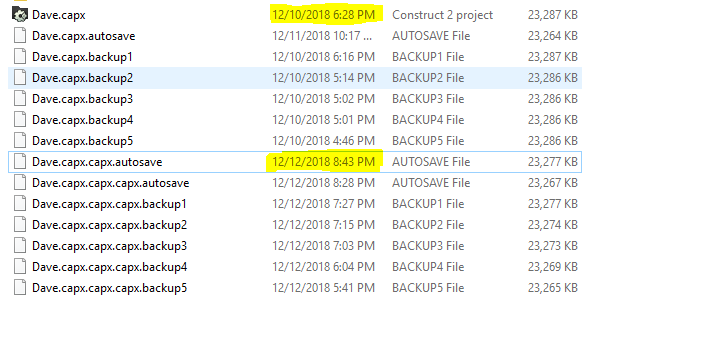This screenshot has height=360, width=704.
Task: Click the 12/12/2018 5:41 PM date entry
Action: pos(323,288)
